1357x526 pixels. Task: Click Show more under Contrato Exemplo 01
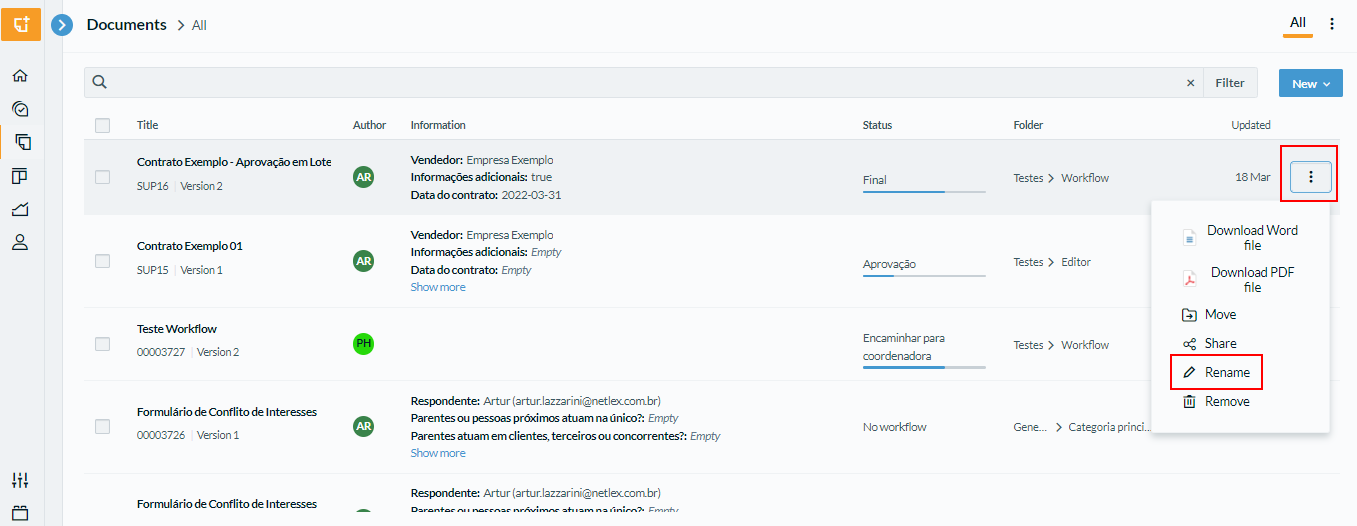[x=438, y=287]
